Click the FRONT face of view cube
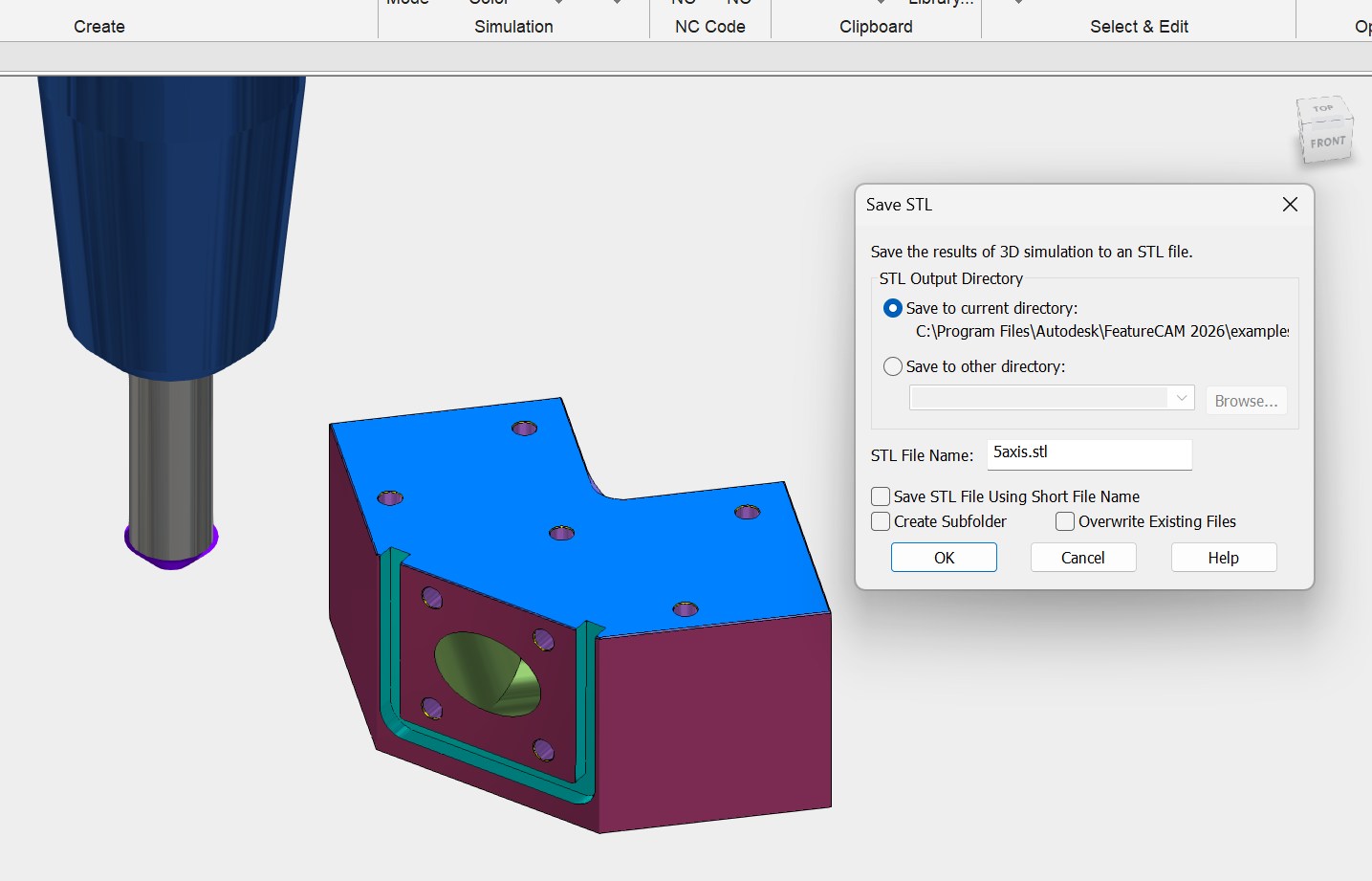Image resolution: width=1372 pixels, height=881 pixels. pyautogui.click(x=1328, y=143)
